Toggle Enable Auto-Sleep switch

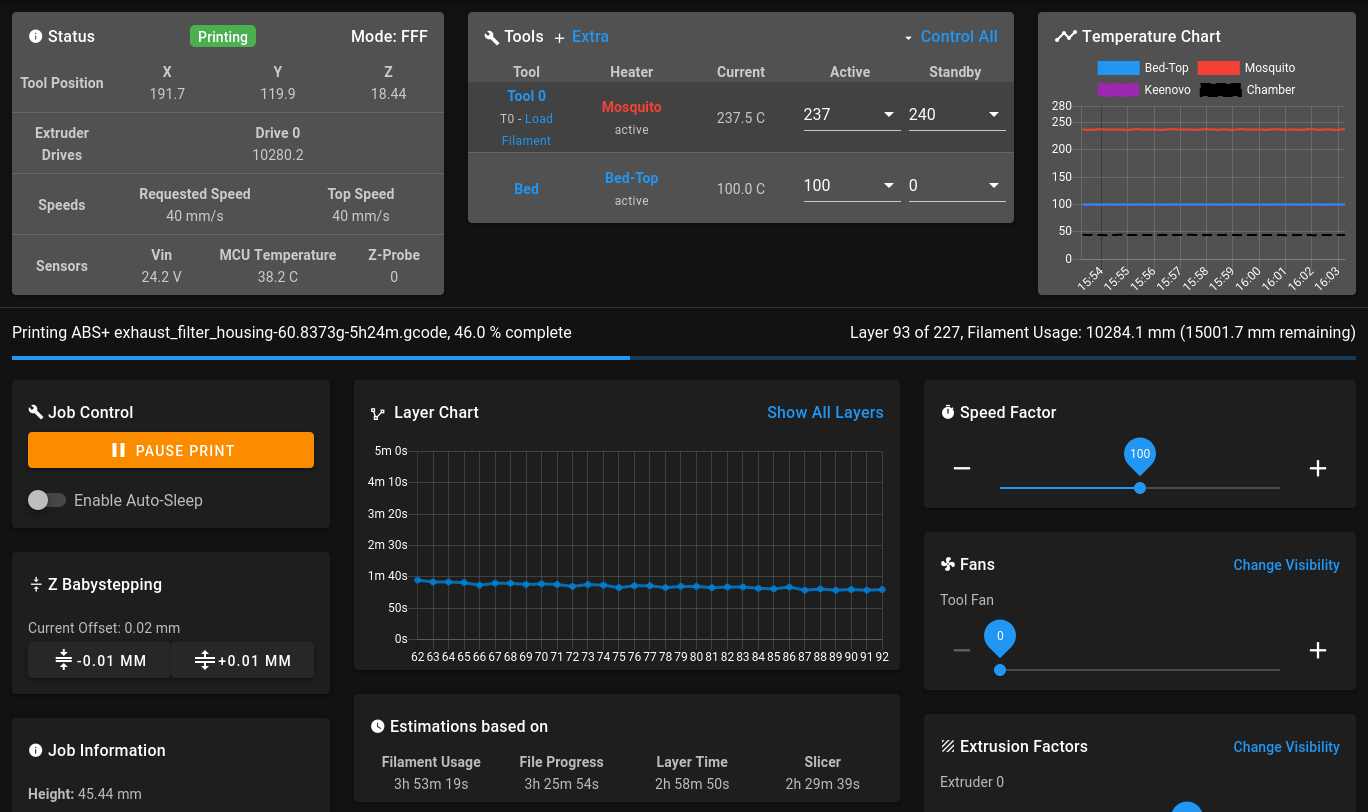tap(46, 500)
